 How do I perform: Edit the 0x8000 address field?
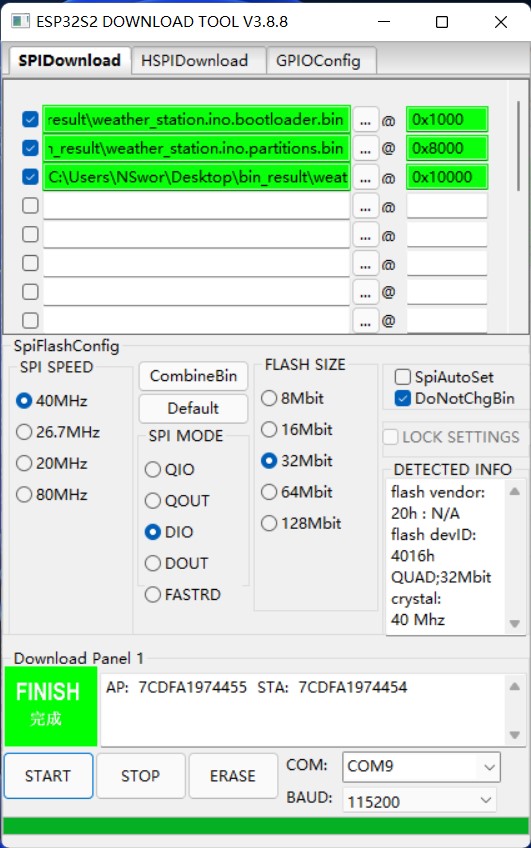[x=447, y=148]
